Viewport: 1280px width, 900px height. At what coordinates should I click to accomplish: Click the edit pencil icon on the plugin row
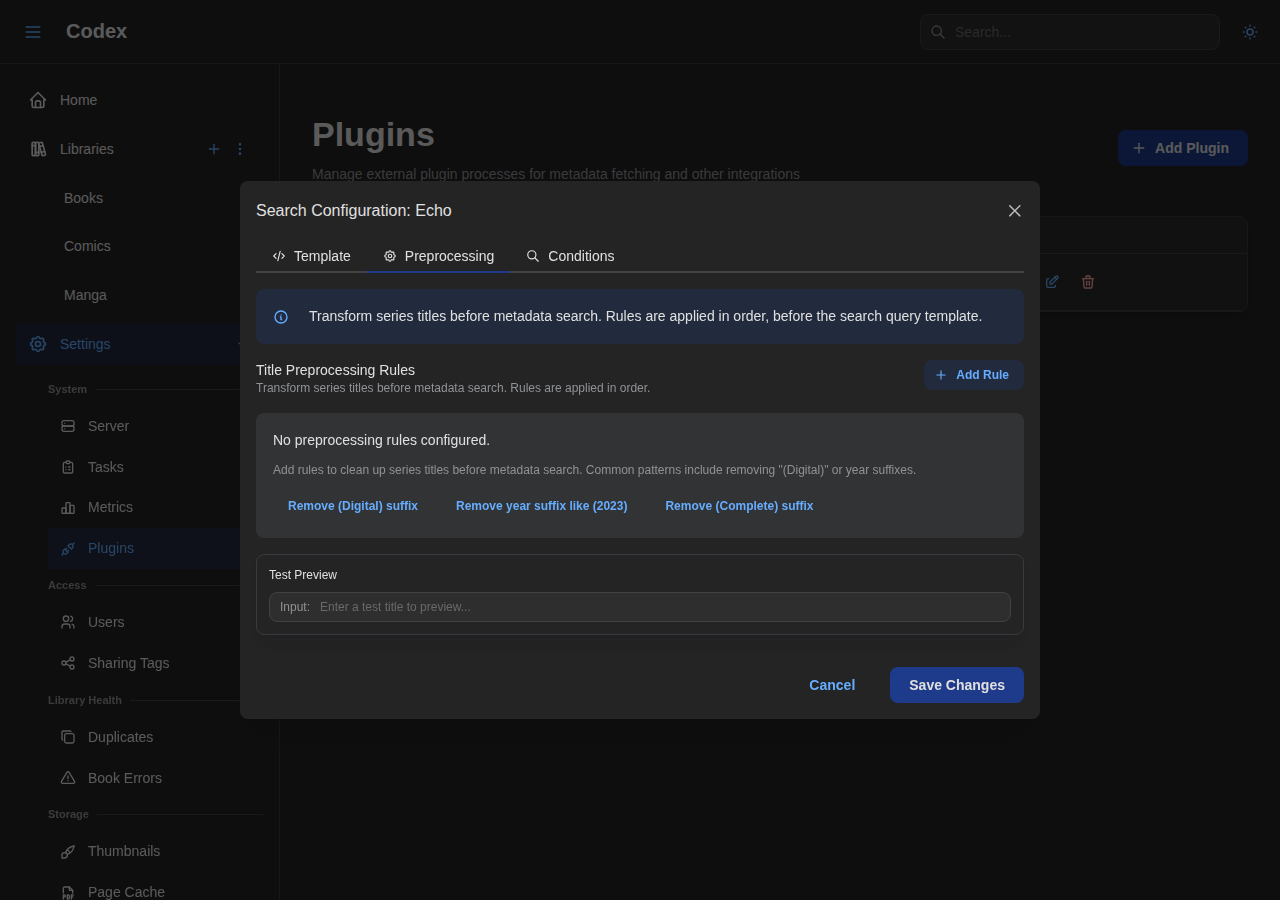[x=1051, y=282]
